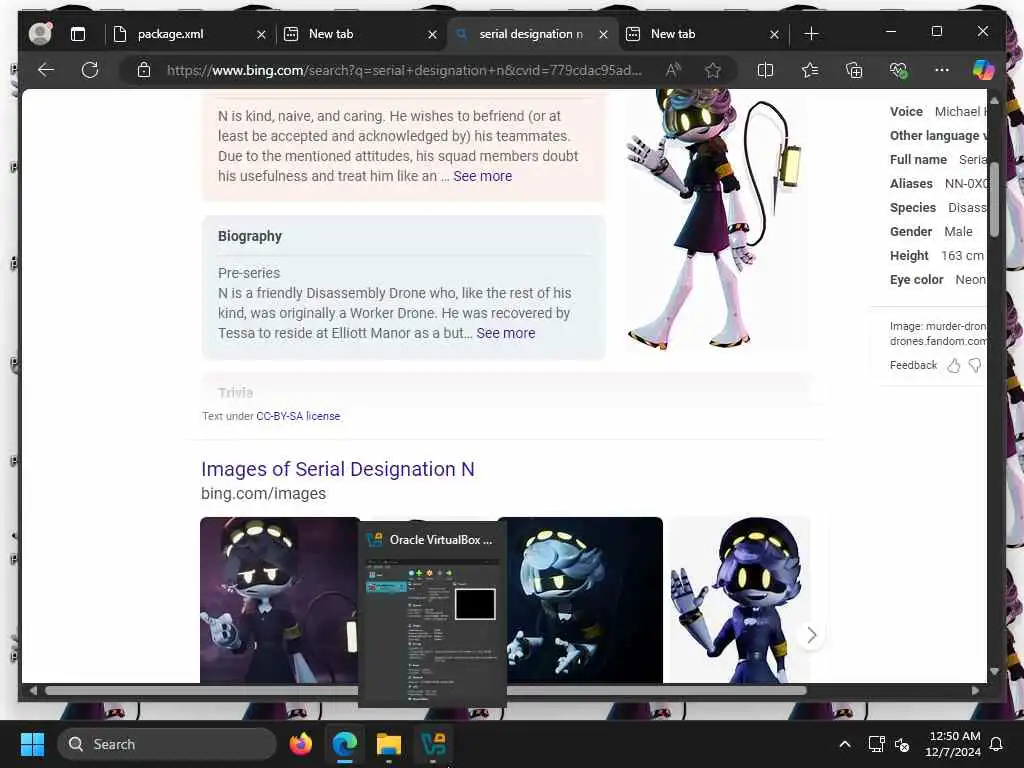The height and width of the screenshot is (768, 1024).
Task: Select VirtualBox on the taskbar
Action: pos(432,744)
